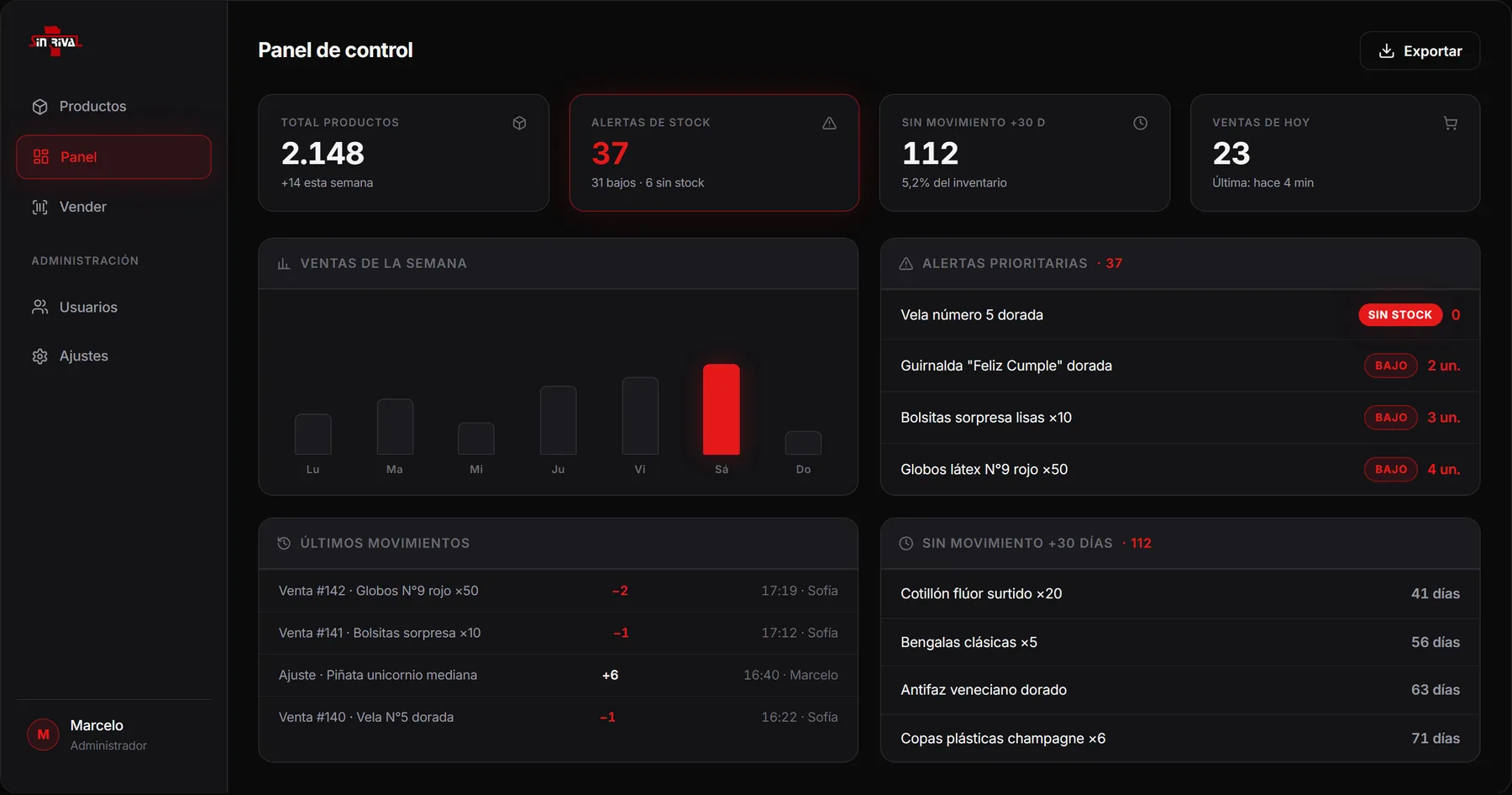This screenshot has width=1512, height=795.
Task: Open movement "Ajuste · Piñata unicornio mediana"
Action: [558, 675]
